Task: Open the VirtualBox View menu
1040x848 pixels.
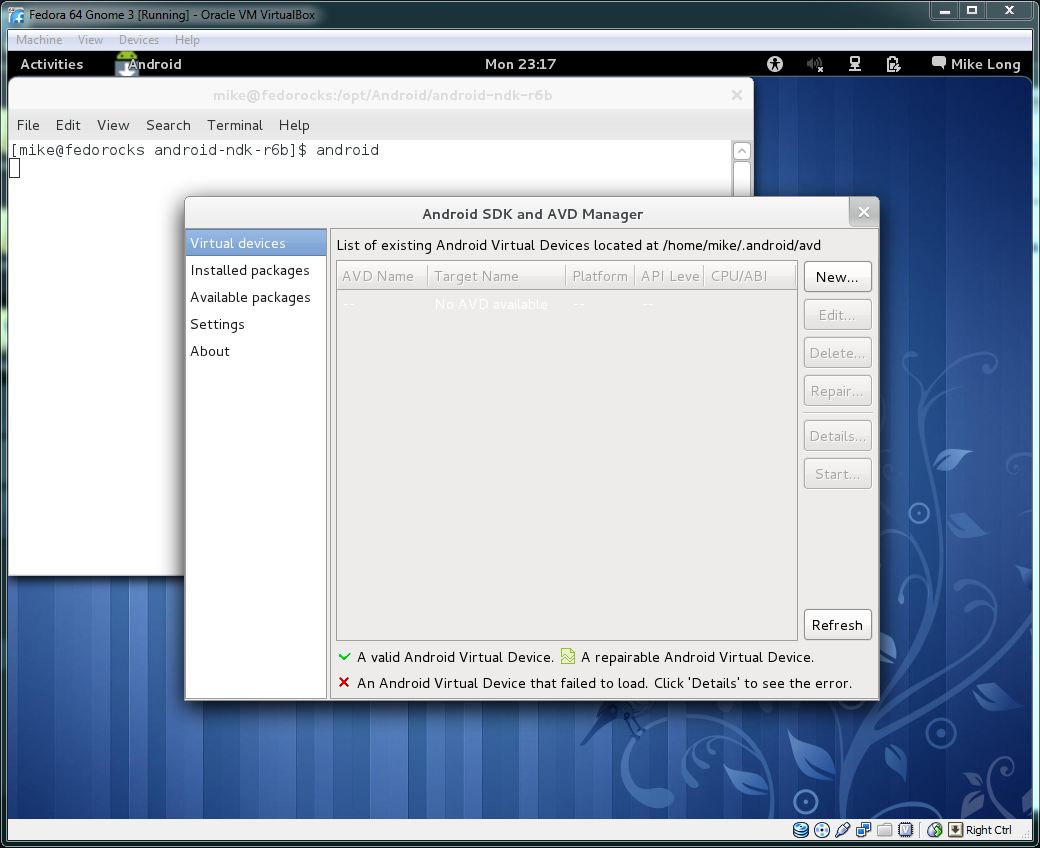Action: point(90,40)
